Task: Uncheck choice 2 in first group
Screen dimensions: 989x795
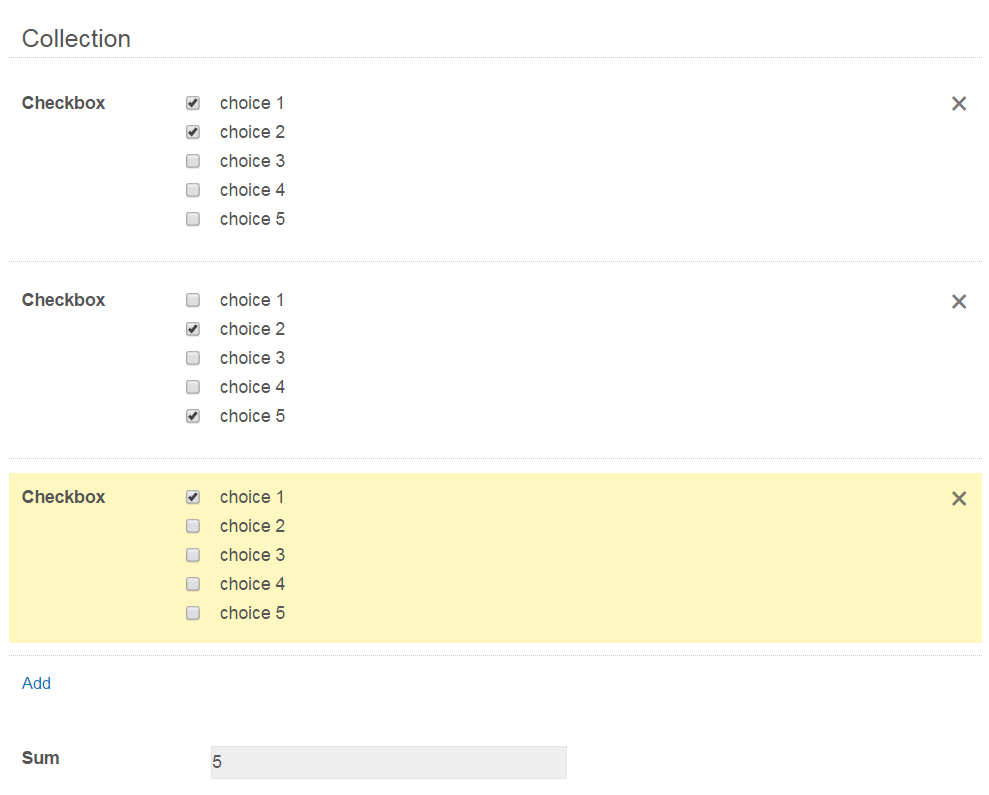Action: coord(193,132)
